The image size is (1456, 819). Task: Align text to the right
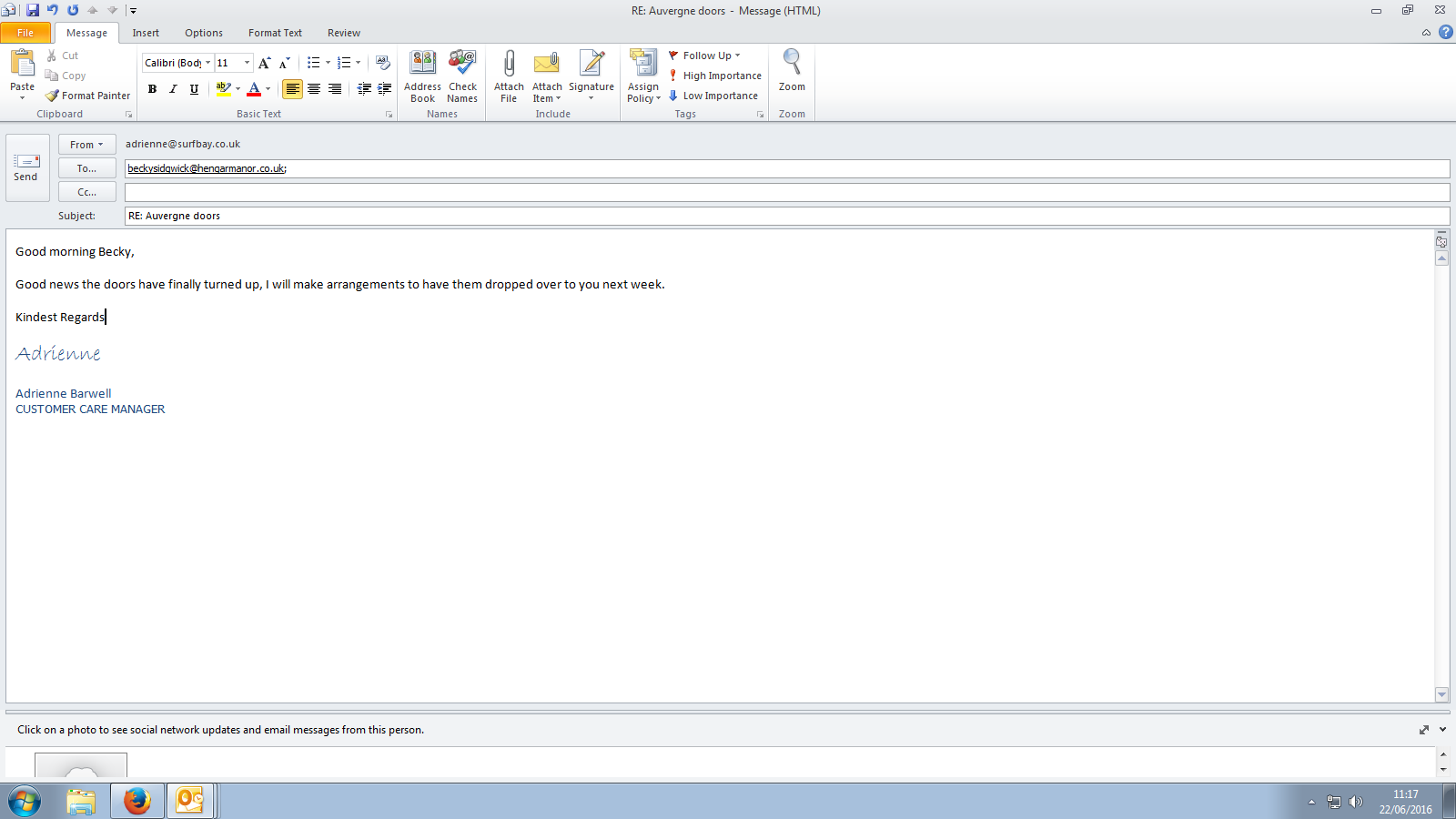pyautogui.click(x=335, y=88)
